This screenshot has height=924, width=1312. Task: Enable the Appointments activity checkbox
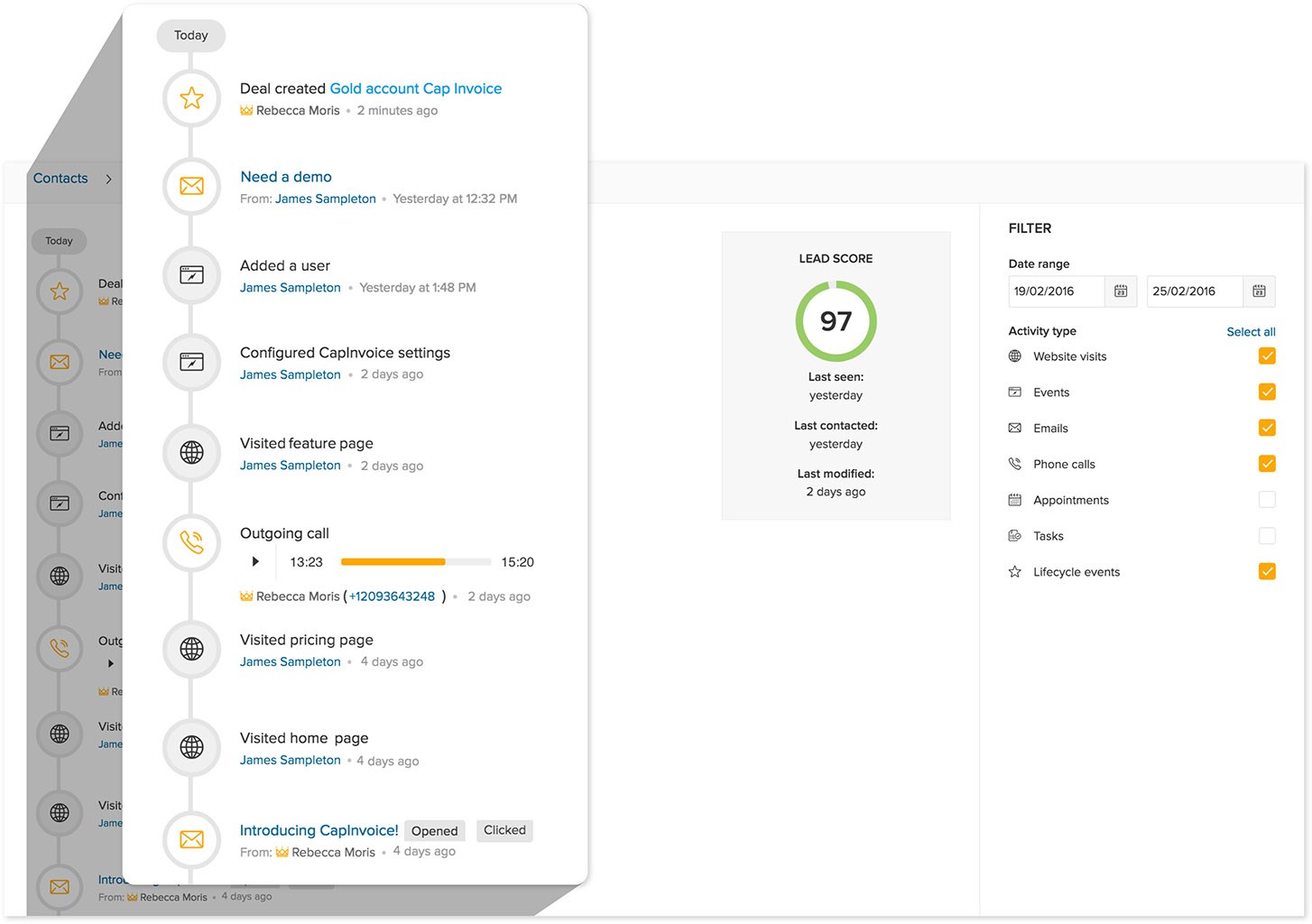pyautogui.click(x=1267, y=500)
